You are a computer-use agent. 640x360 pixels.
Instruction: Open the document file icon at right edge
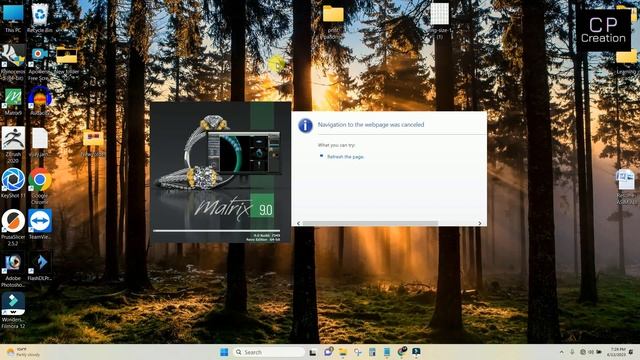click(626, 187)
